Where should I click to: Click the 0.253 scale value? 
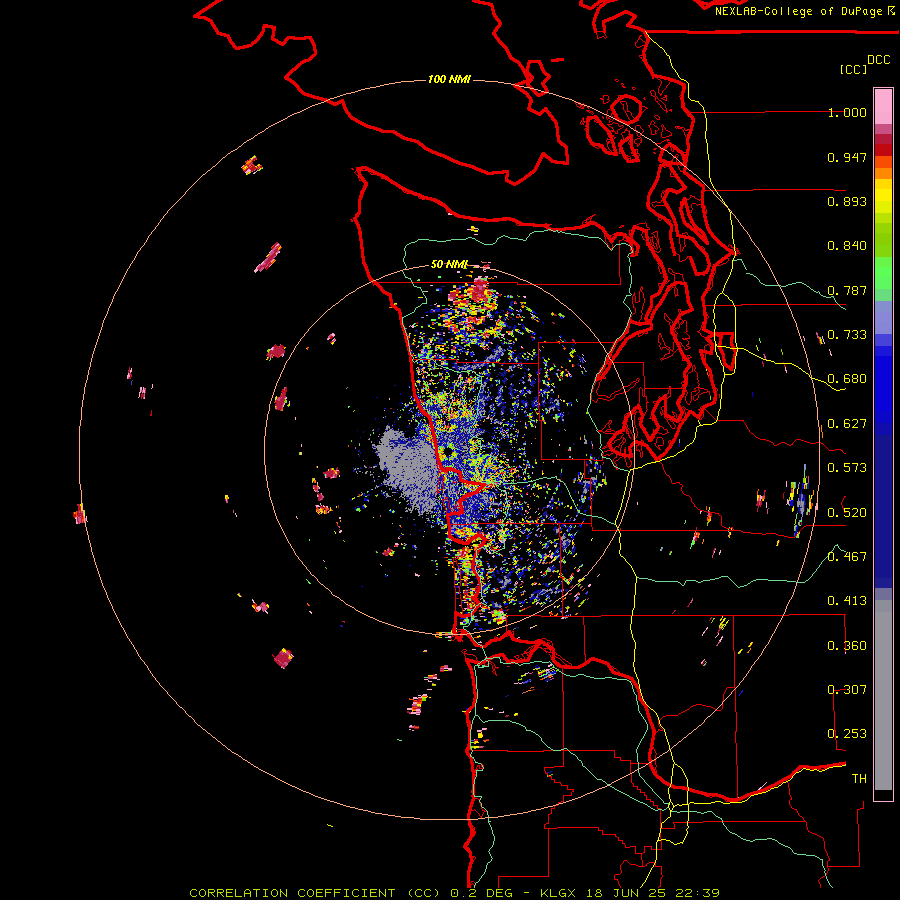click(x=847, y=734)
